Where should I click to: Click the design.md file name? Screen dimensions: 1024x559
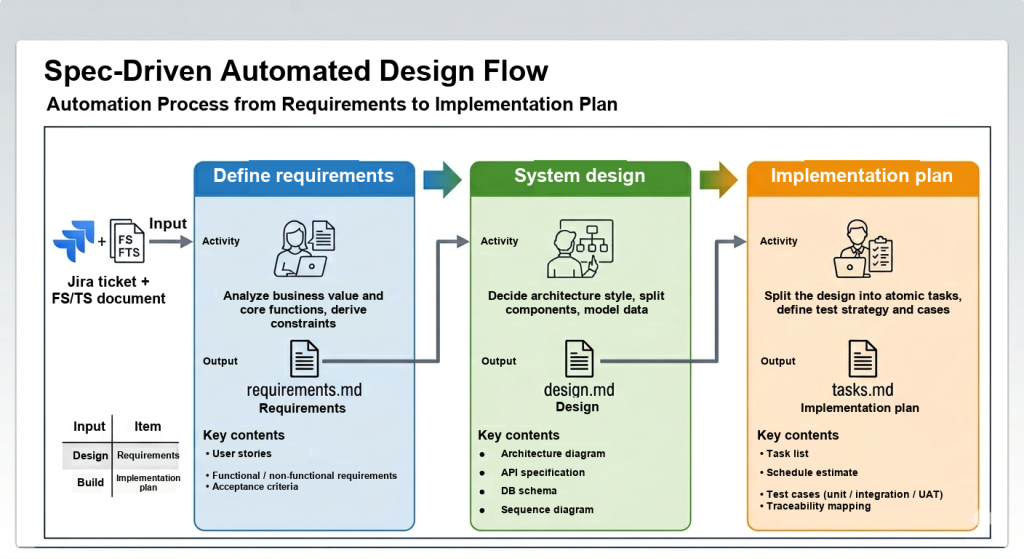tap(579, 390)
